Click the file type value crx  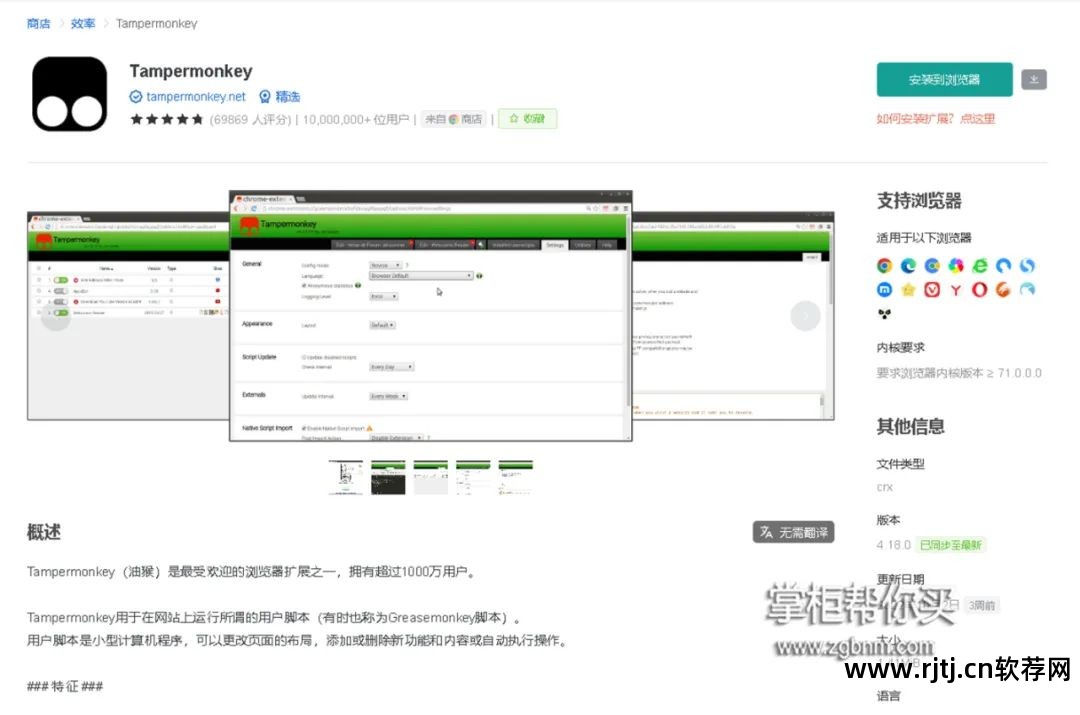[884, 488]
